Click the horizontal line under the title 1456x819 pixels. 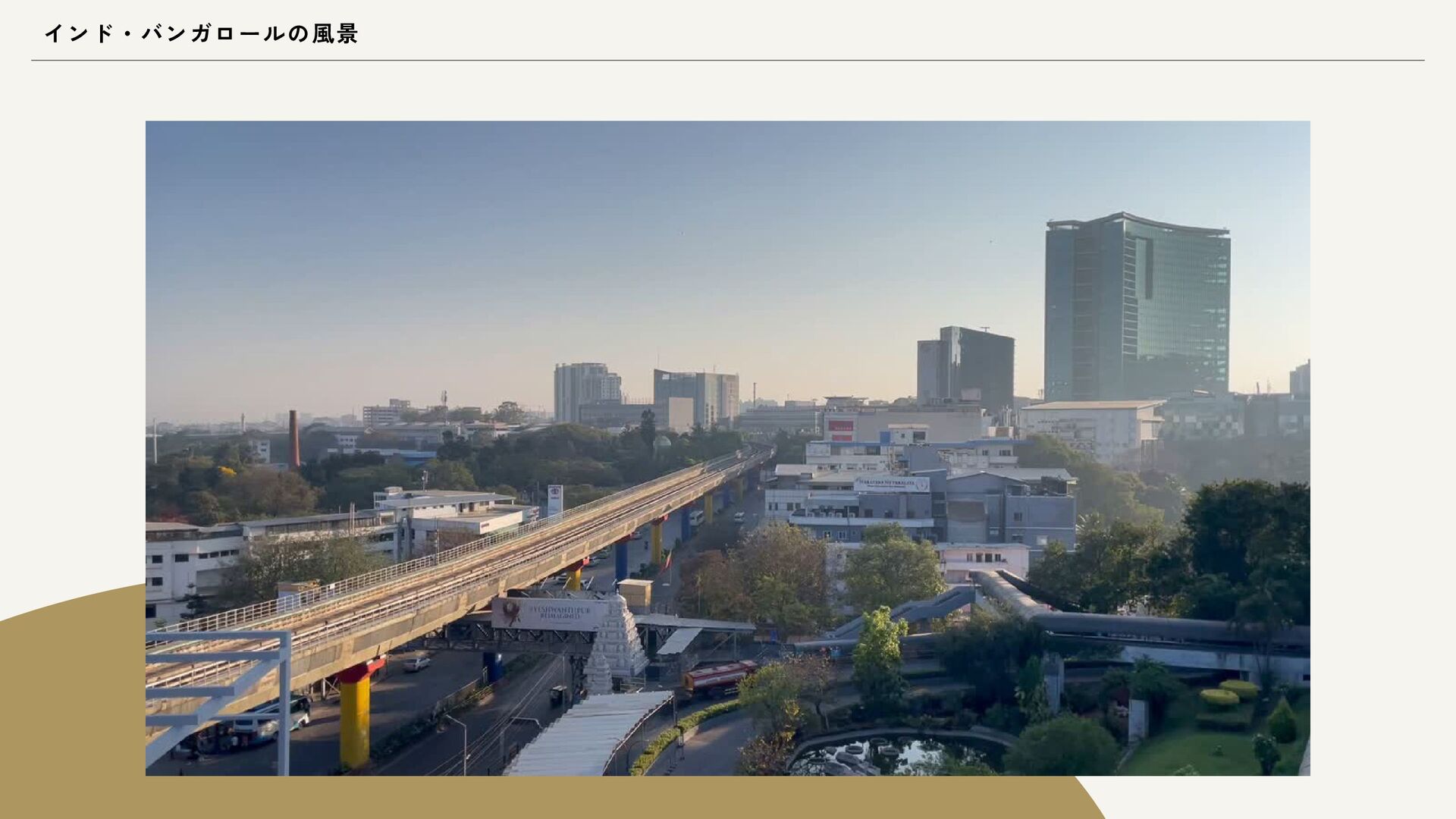click(728, 61)
